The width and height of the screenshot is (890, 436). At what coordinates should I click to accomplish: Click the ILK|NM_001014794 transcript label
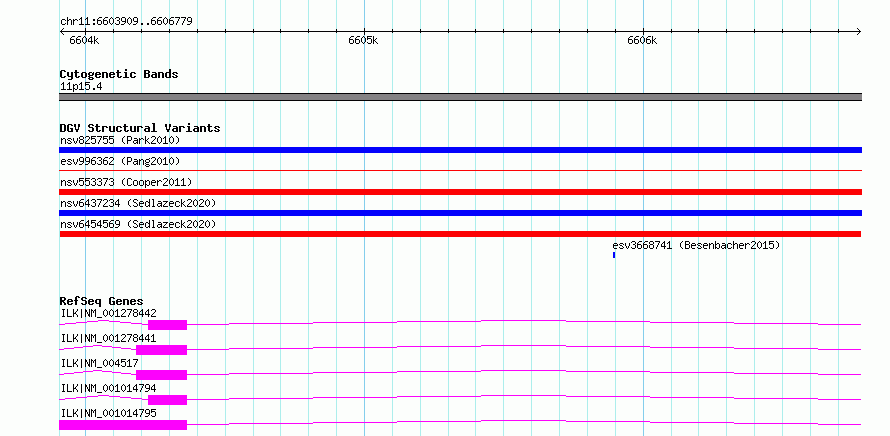click(108, 388)
